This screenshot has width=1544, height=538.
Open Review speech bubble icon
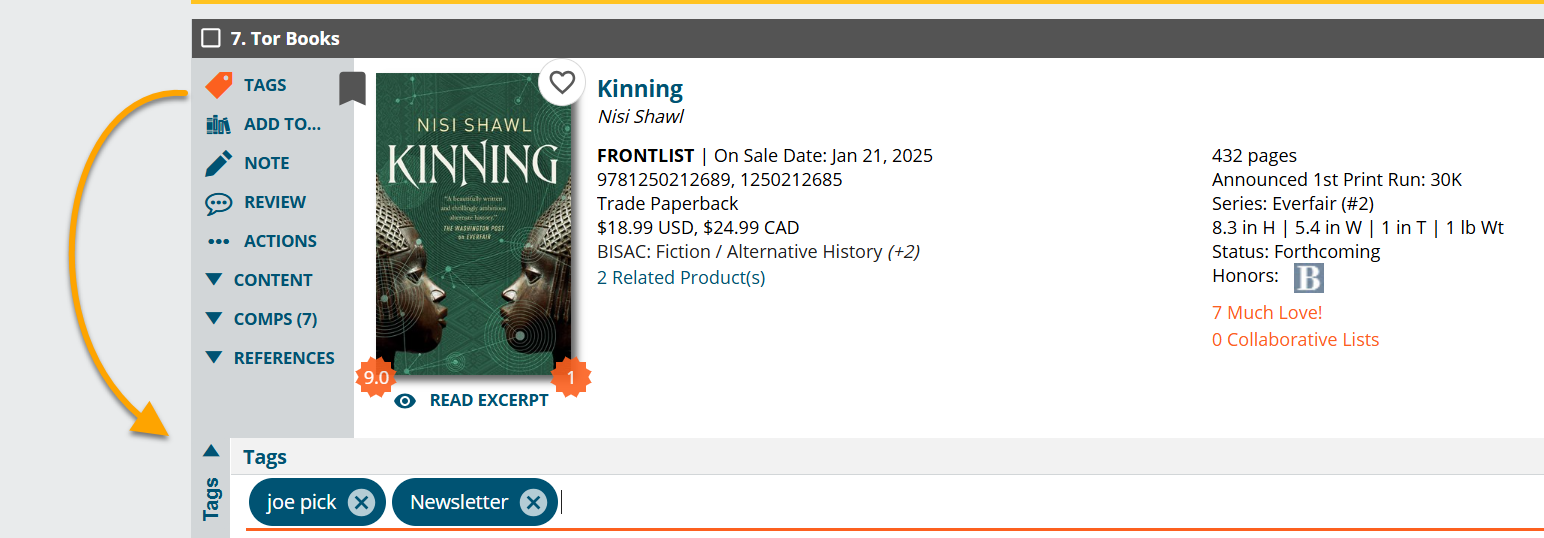[218, 203]
